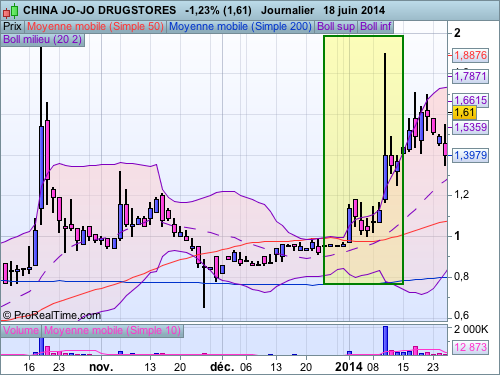
Task: Click the Volume indicator label
Action: 21,330
